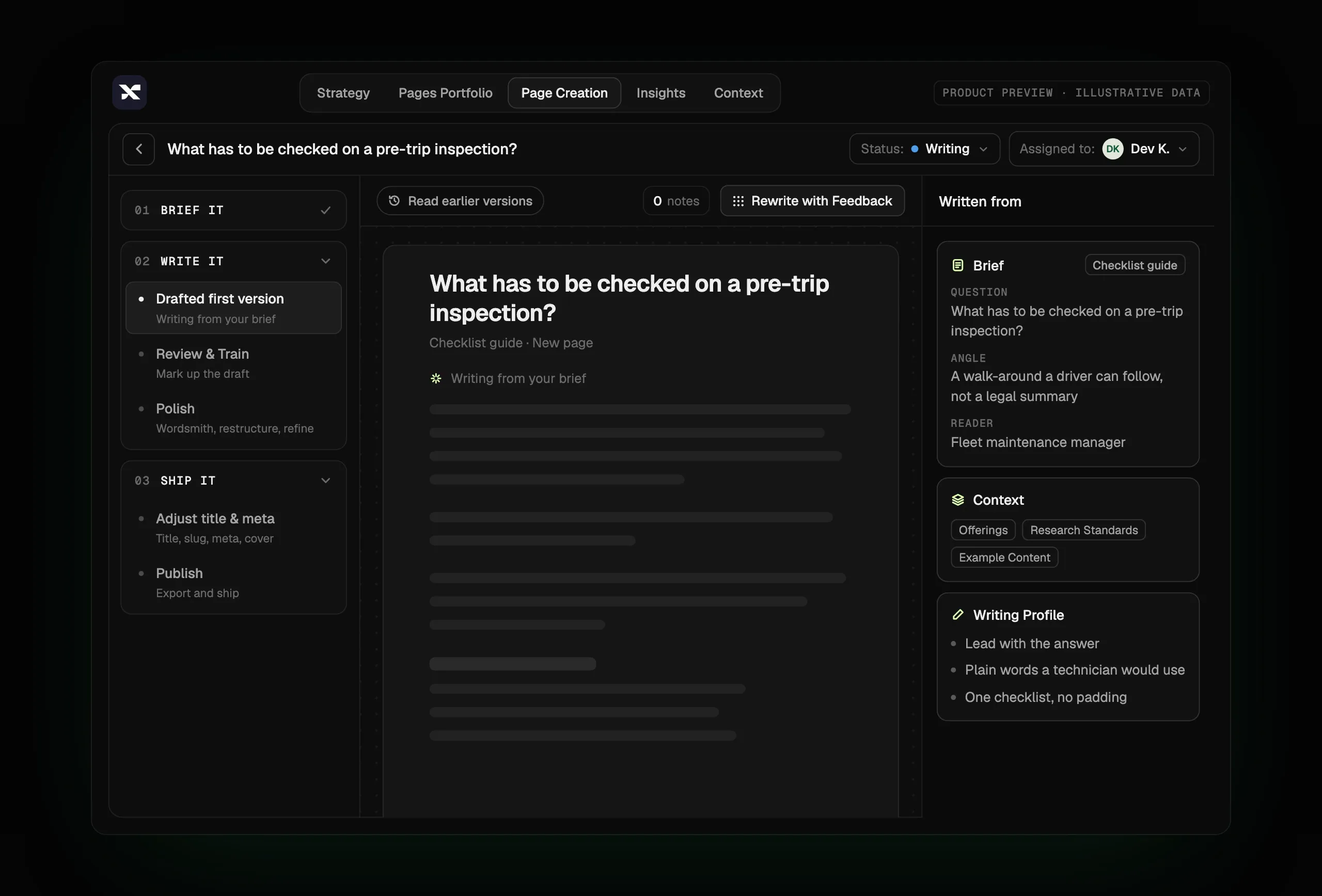Click the grid dots icon on Rewrite

coord(738,201)
